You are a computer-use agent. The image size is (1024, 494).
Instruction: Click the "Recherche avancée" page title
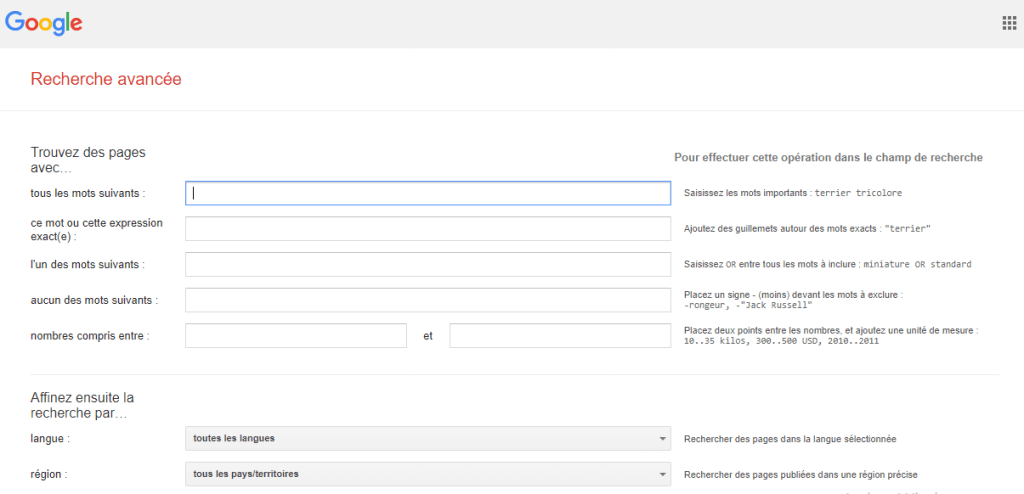[106, 79]
